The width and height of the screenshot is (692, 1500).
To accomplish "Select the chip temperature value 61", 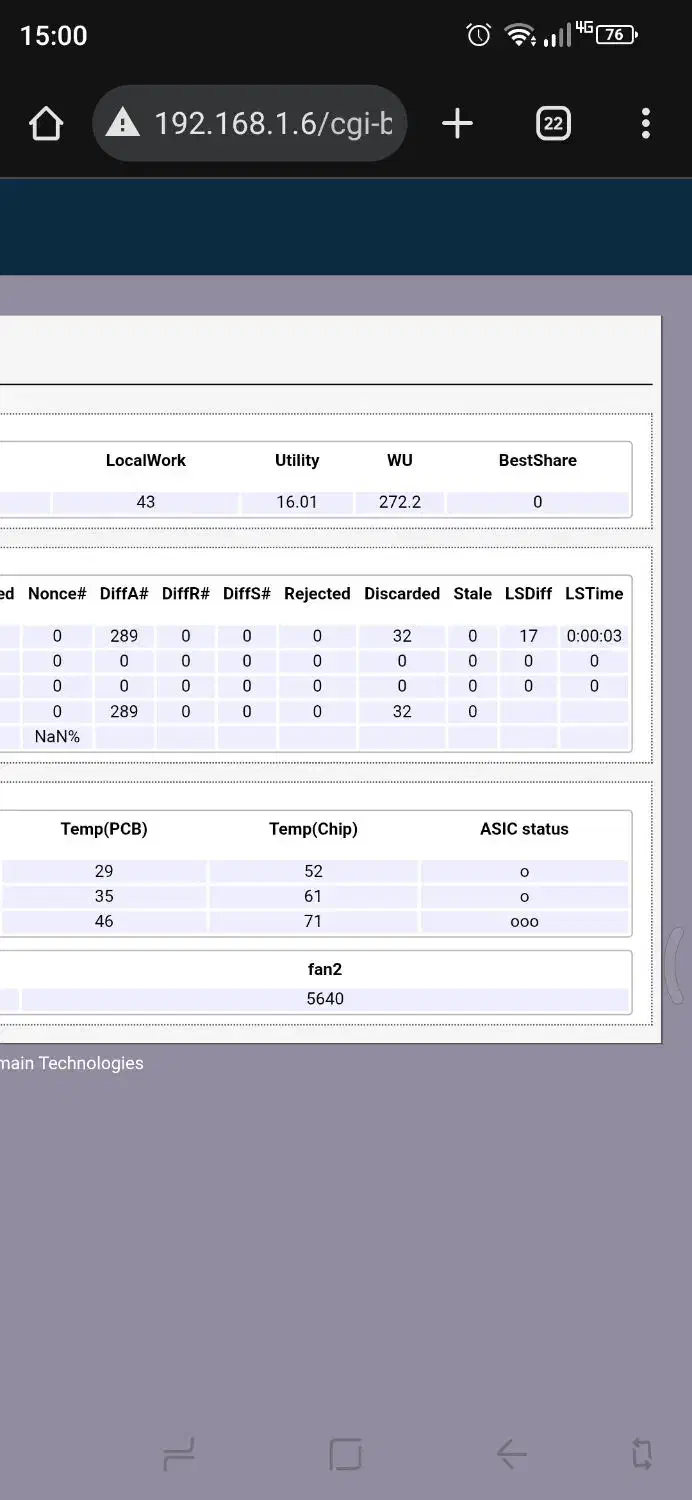I will click(313, 897).
